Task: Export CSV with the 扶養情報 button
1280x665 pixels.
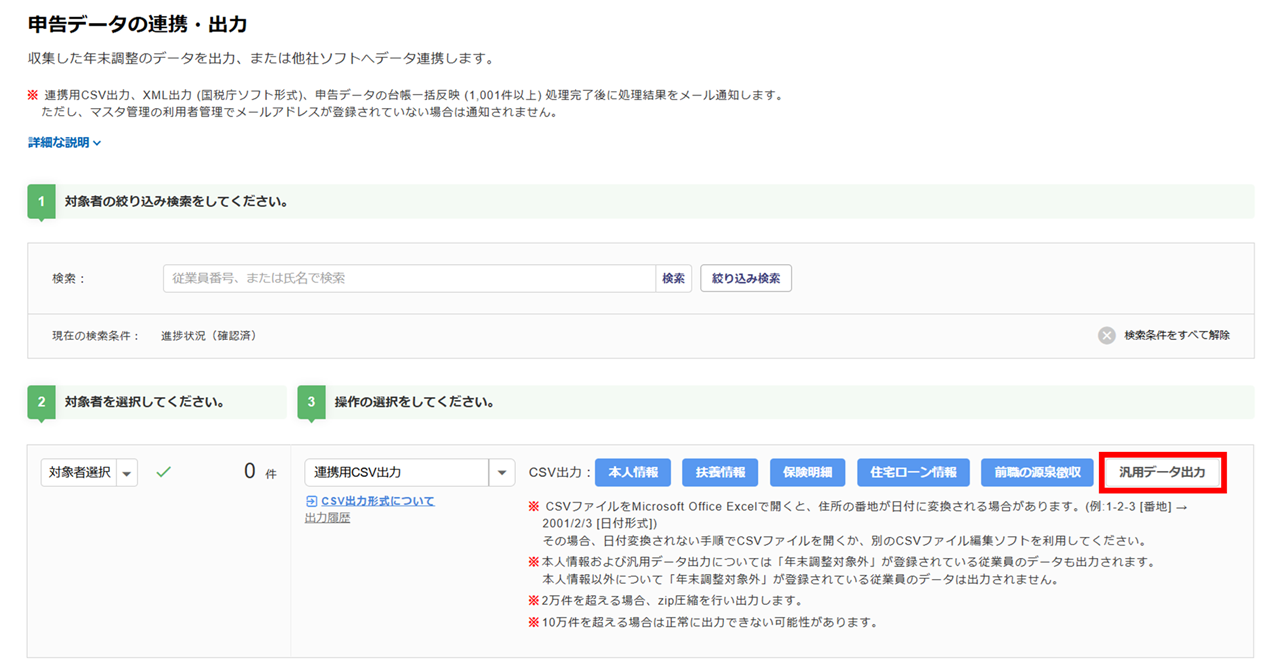Action: click(720, 472)
